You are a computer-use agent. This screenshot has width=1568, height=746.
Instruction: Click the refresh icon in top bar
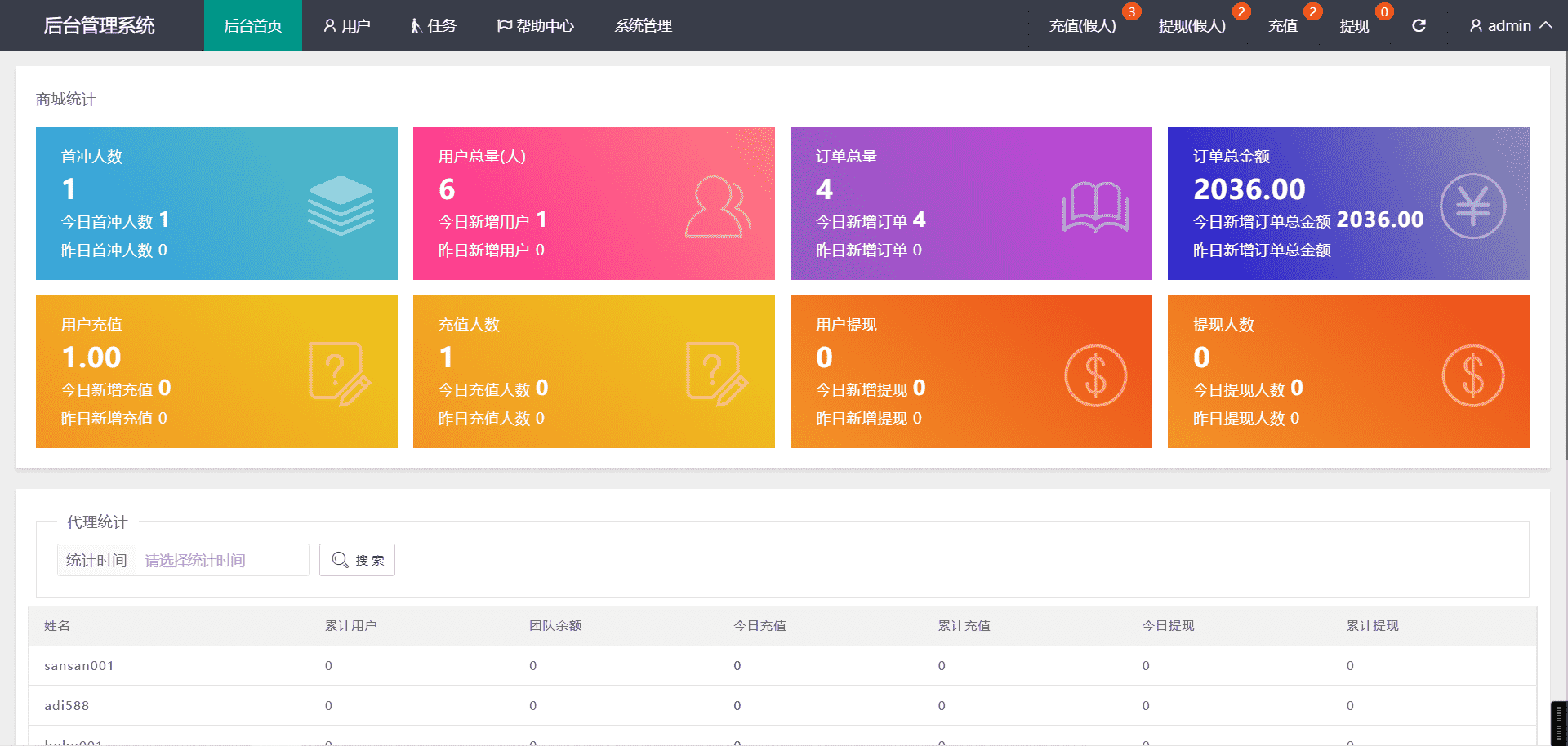(1419, 26)
